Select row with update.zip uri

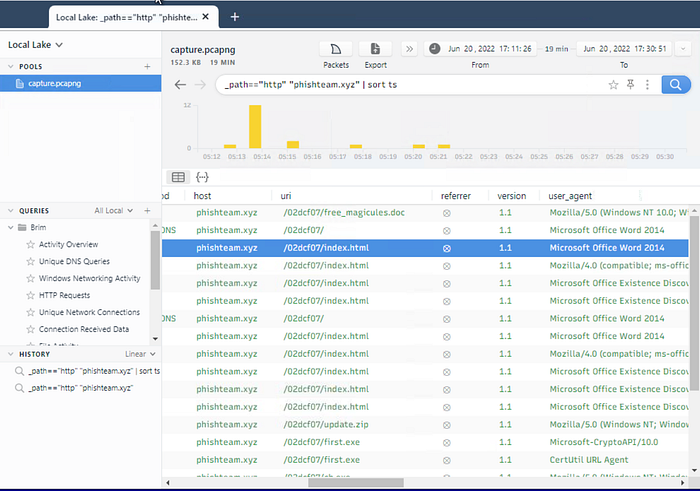pyautogui.click(x=425, y=424)
